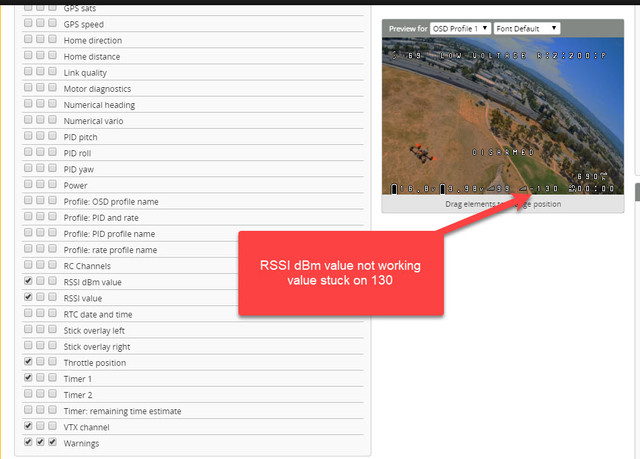Uncheck profile 1 checkbox for RSSI value

28,297
